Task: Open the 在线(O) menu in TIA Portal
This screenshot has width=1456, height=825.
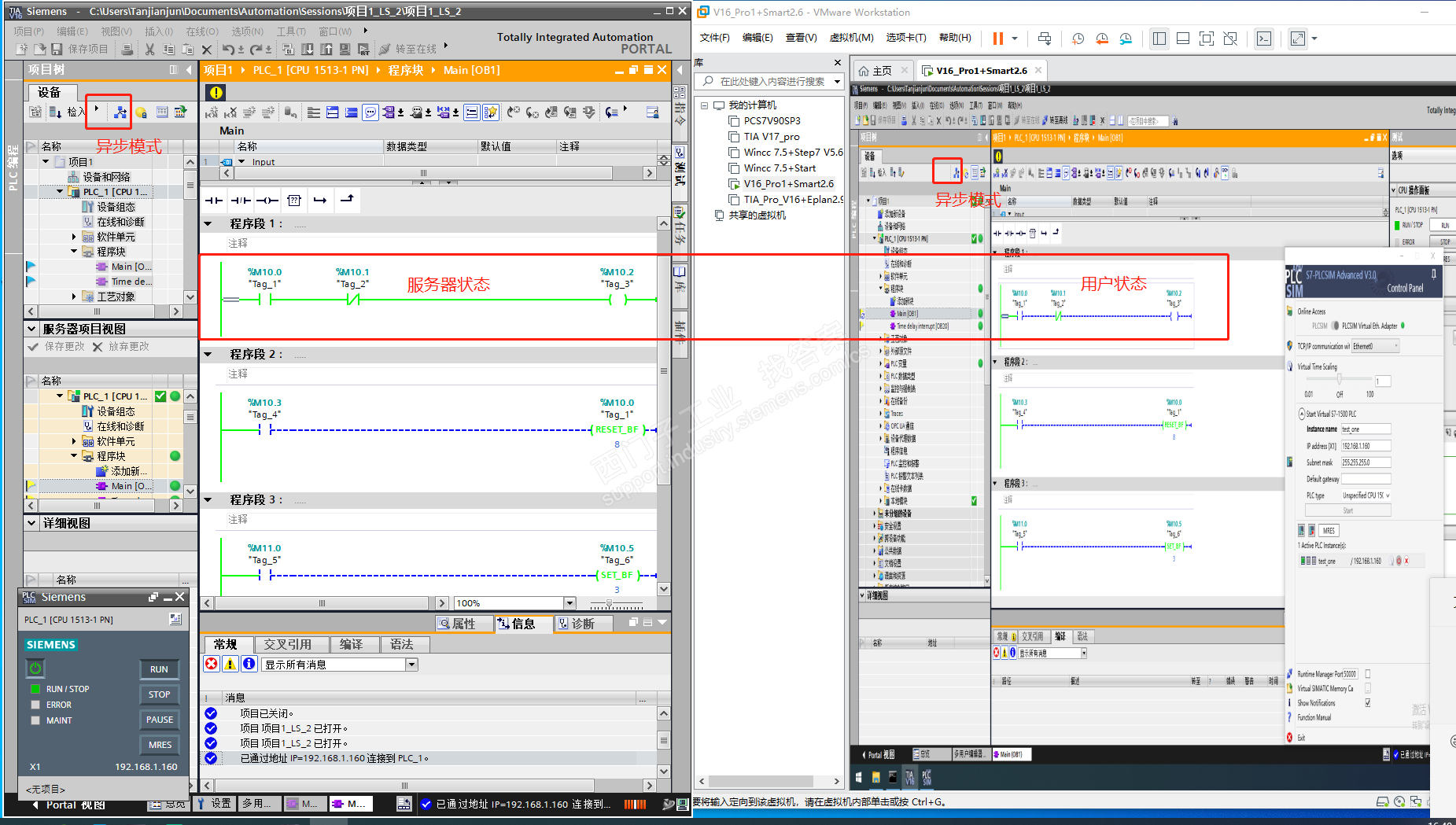Action: pos(202,31)
